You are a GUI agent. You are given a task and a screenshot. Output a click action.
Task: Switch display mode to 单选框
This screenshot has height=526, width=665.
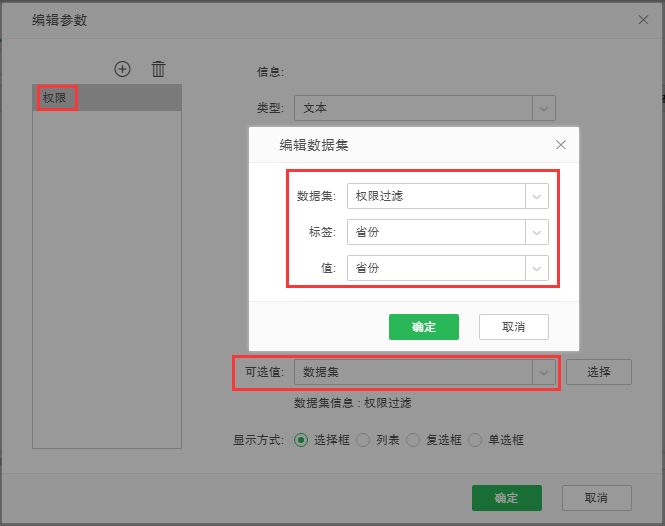point(475,440)
